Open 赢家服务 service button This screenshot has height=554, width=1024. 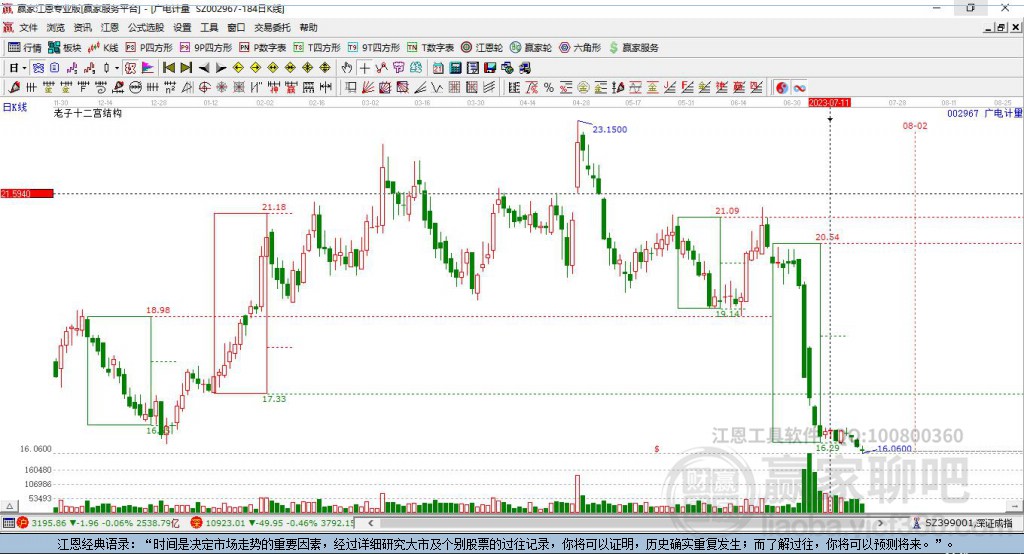(633, 48)
